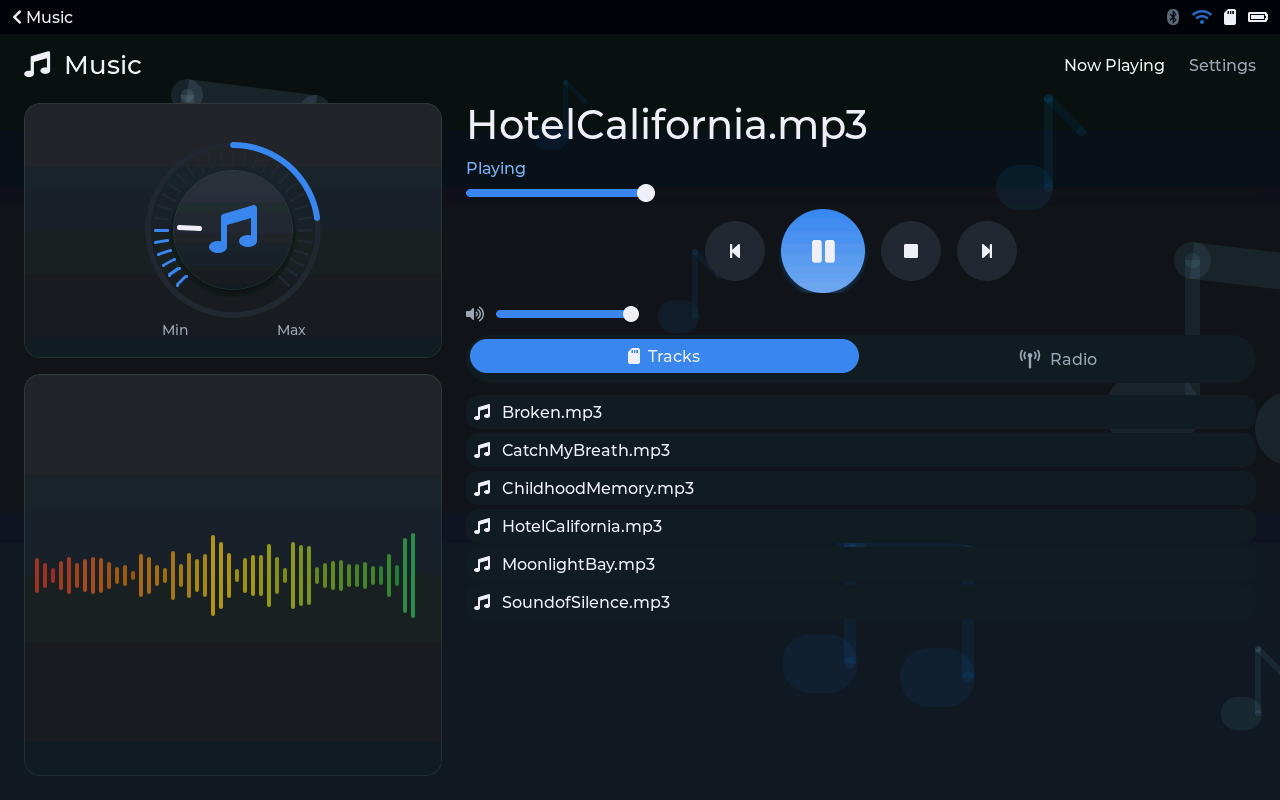This screenshot has height=800, width=1280.
Task: Click the music note icon beside Broken.mp3
Action: 482,412
